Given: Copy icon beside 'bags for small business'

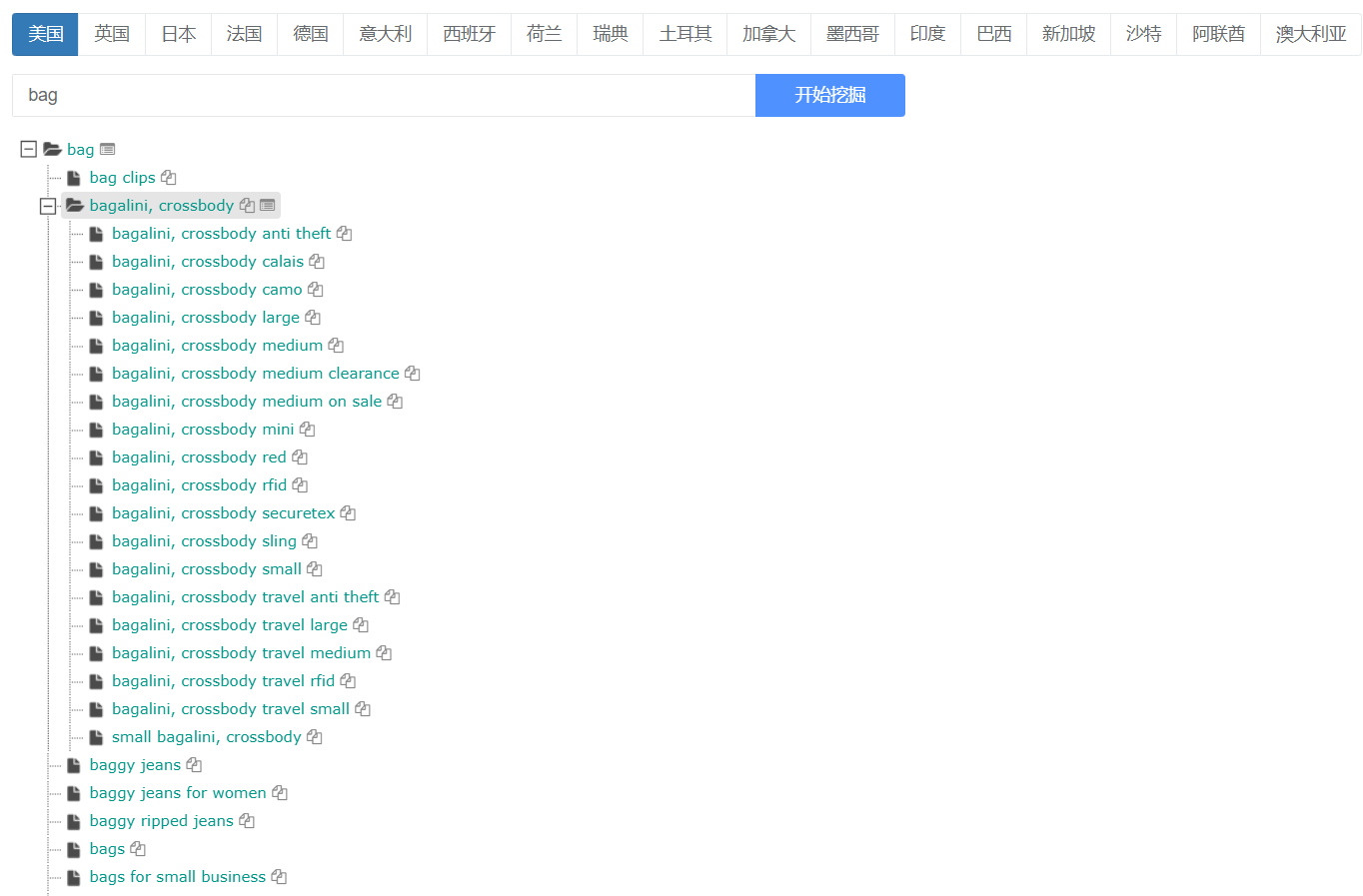Looking at the screenshot, I should point(279,877).
